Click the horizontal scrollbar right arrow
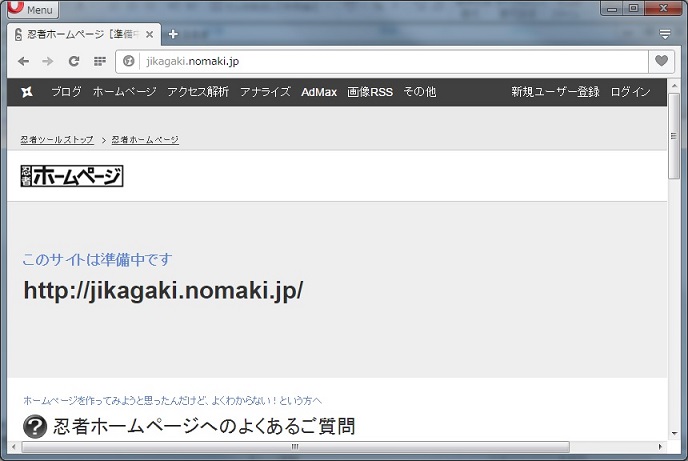Viewport: 688px width, 461px height. click(660, 447)
